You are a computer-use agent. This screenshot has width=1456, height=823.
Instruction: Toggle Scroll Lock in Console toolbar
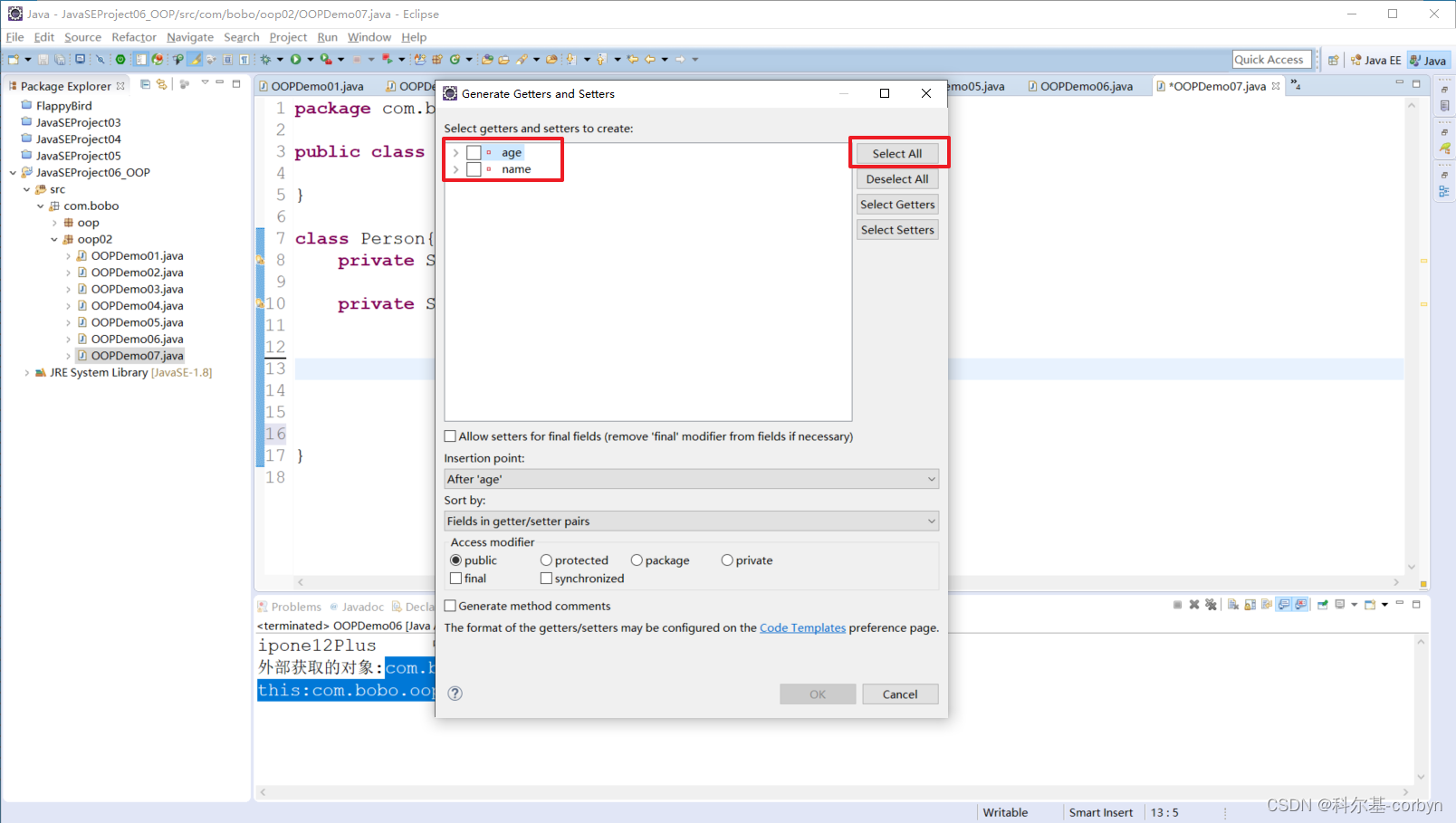click(x=1250, y=605)
